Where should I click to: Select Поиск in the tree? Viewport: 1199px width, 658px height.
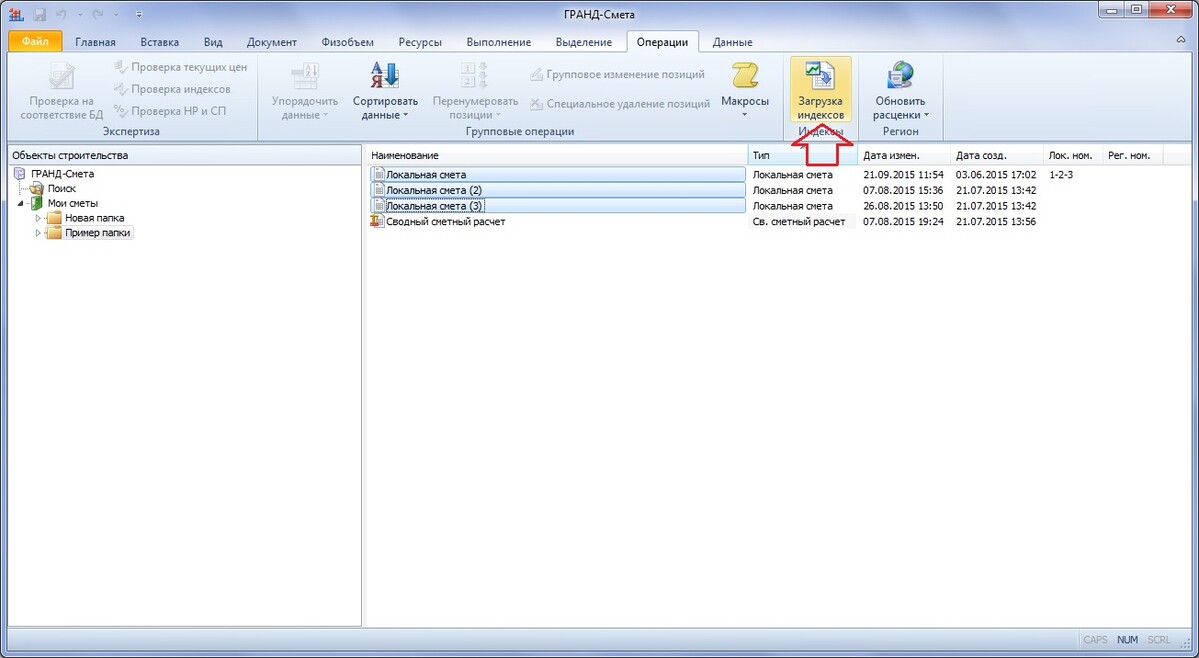(x=62, y=189)
